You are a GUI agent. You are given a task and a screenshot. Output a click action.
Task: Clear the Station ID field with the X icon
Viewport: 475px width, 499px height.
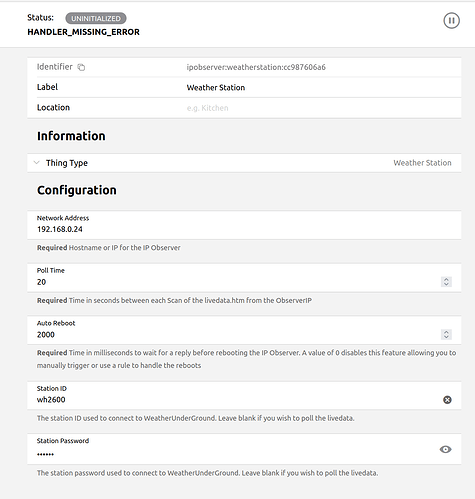[x=447, y=400]
